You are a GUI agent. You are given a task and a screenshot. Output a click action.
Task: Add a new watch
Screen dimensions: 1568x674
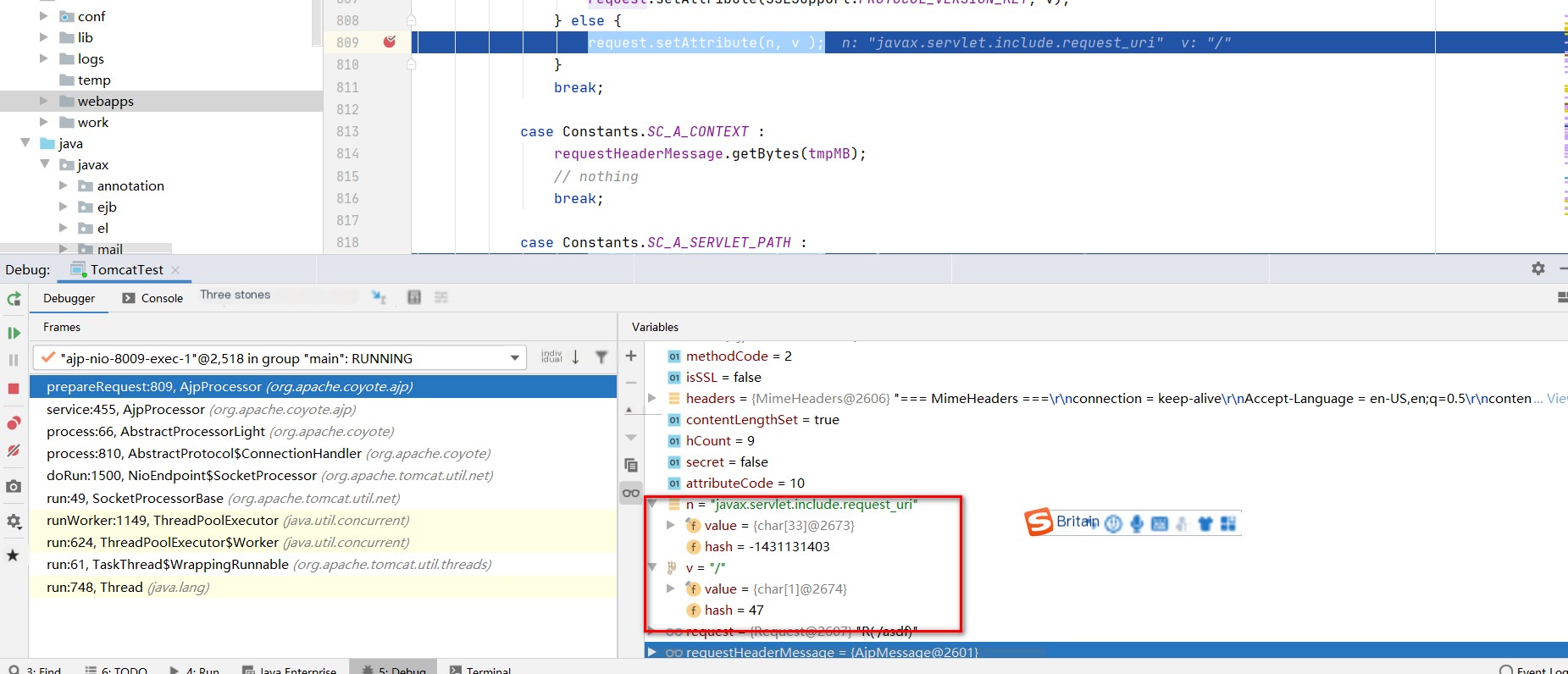(631, 356)
